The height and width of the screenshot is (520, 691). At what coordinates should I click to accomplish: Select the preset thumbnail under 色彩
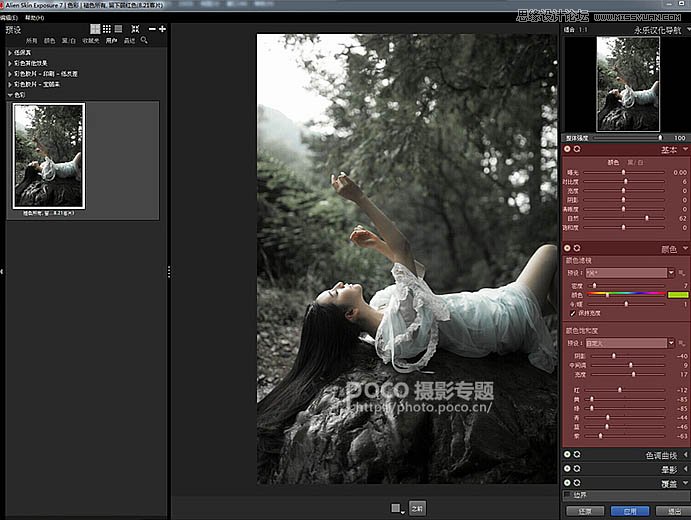[49, 156]
